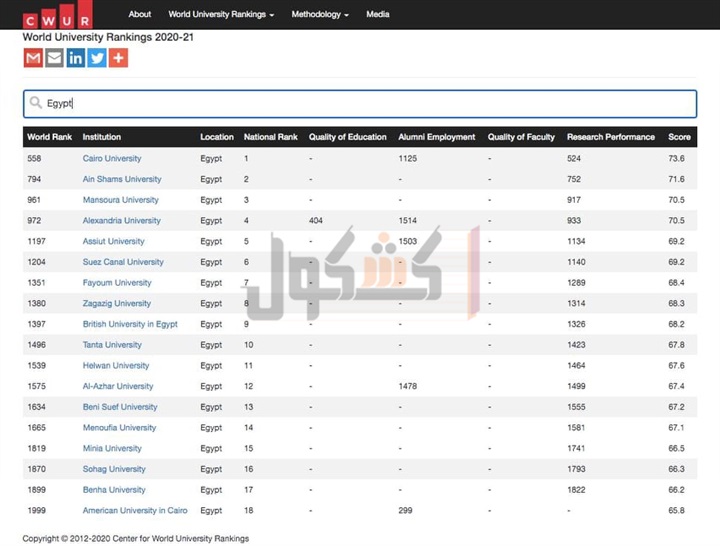Open the About menu item

coord(140,15)
